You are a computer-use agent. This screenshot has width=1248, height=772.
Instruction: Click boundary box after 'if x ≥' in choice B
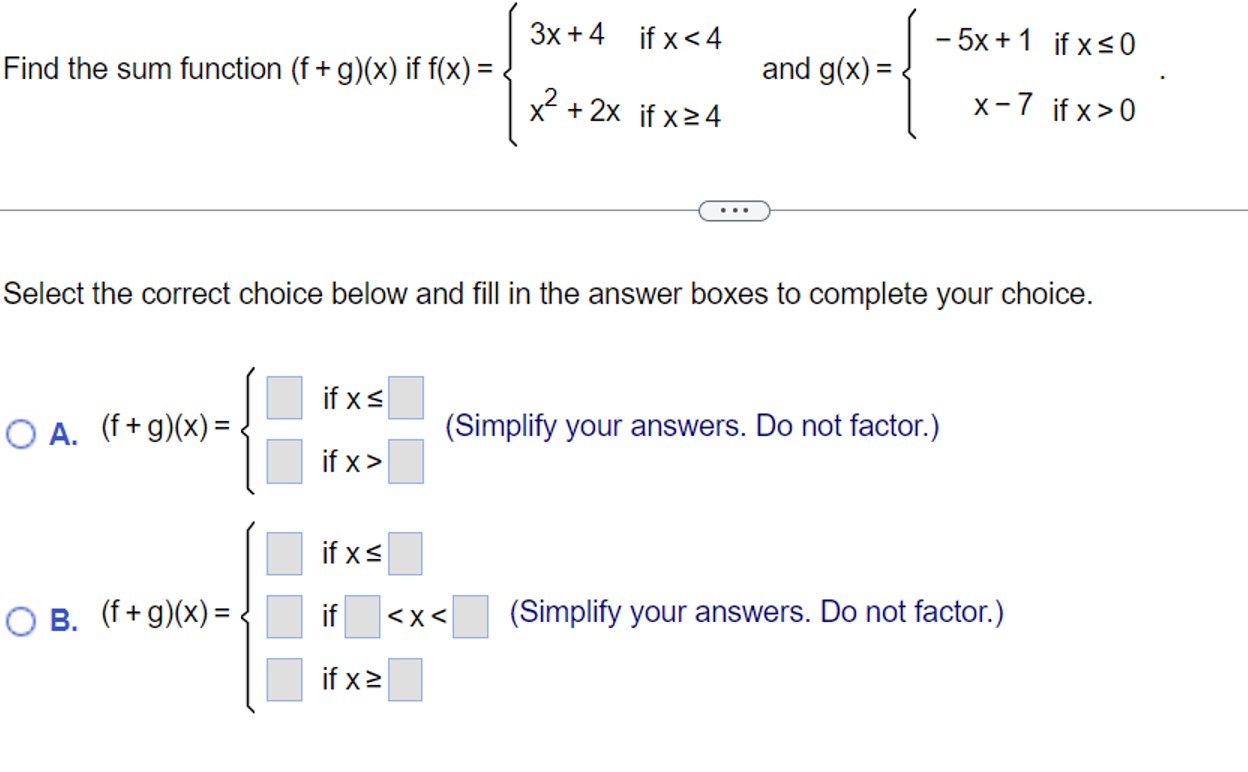(x=406, y=681)
